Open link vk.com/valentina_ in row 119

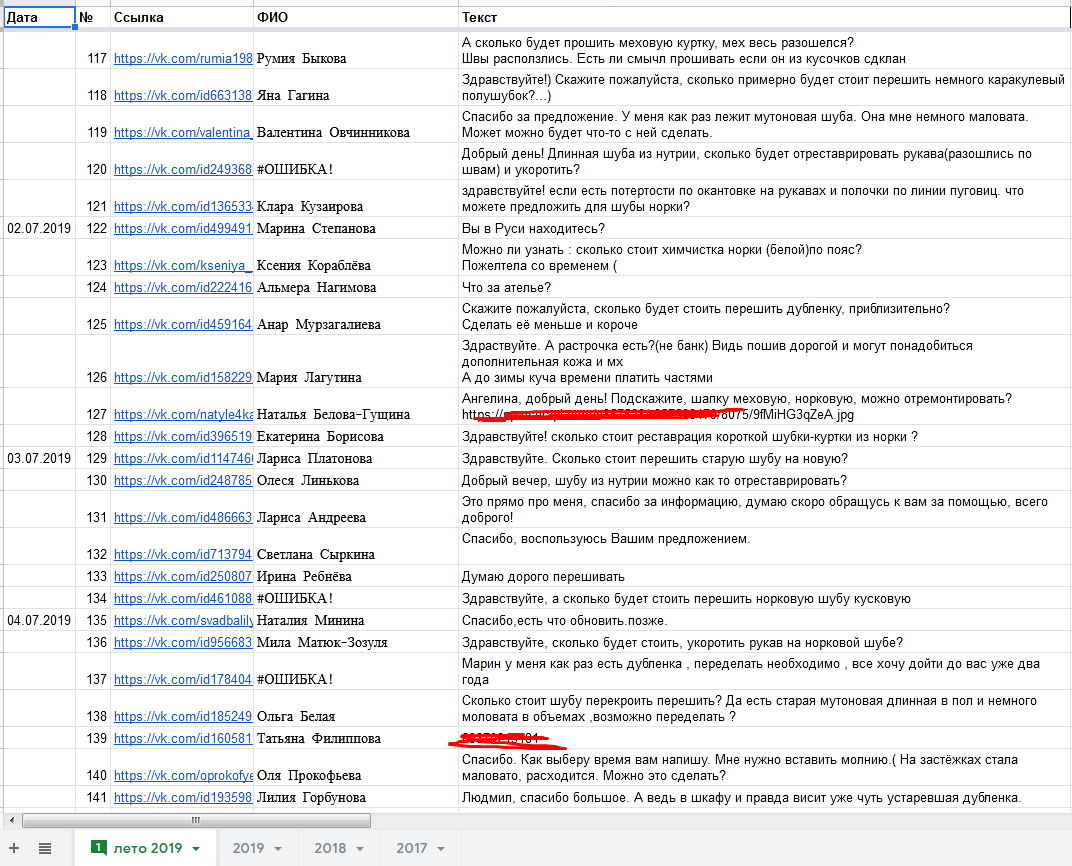coord(183,133)
